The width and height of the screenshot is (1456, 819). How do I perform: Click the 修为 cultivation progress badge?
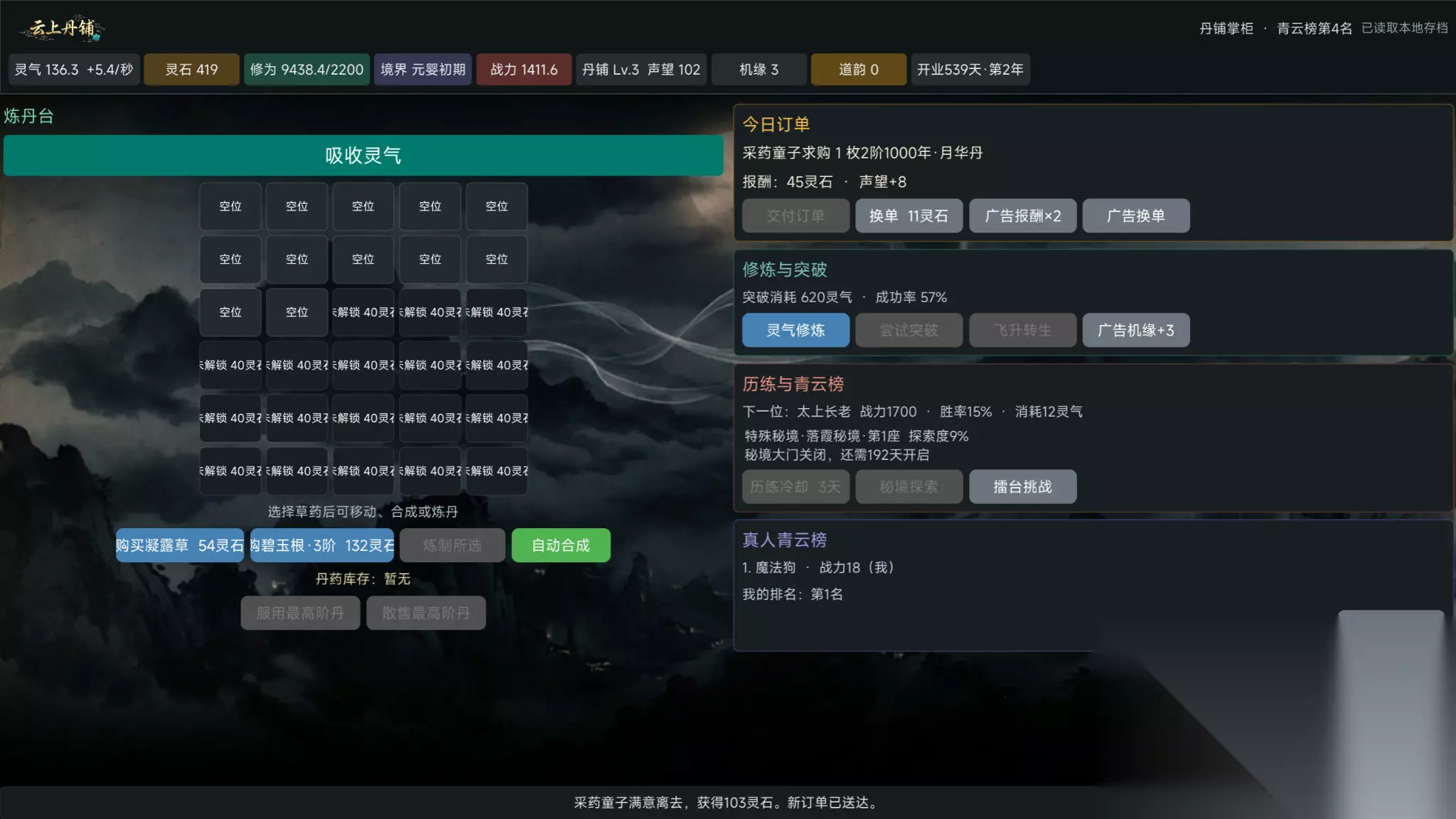click(307, 70)
